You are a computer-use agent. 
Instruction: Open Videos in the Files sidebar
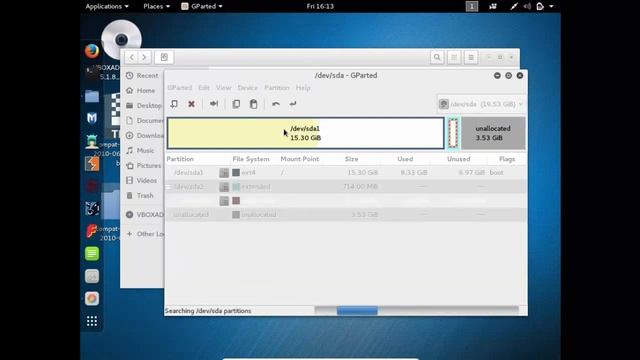(142, 180)
